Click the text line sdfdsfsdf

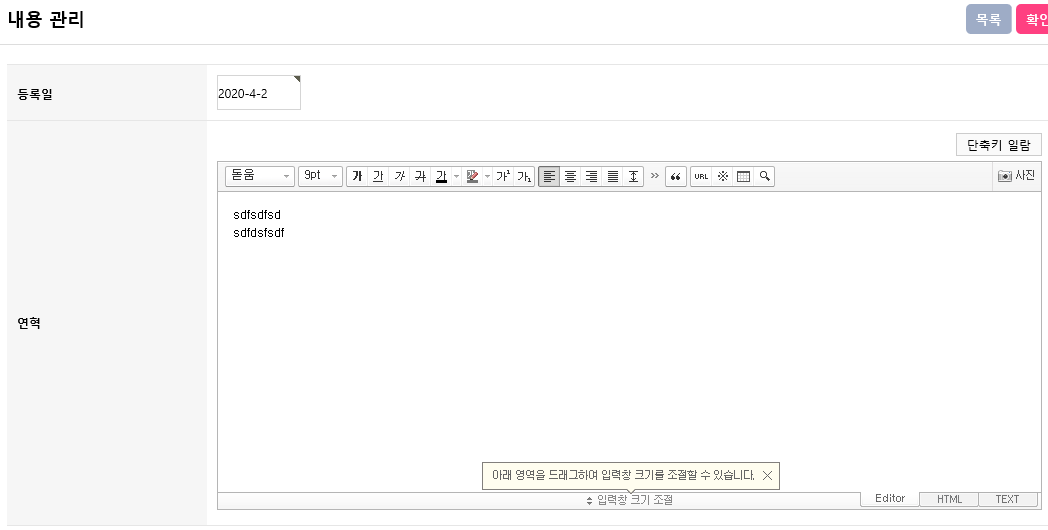pos(259,233)
